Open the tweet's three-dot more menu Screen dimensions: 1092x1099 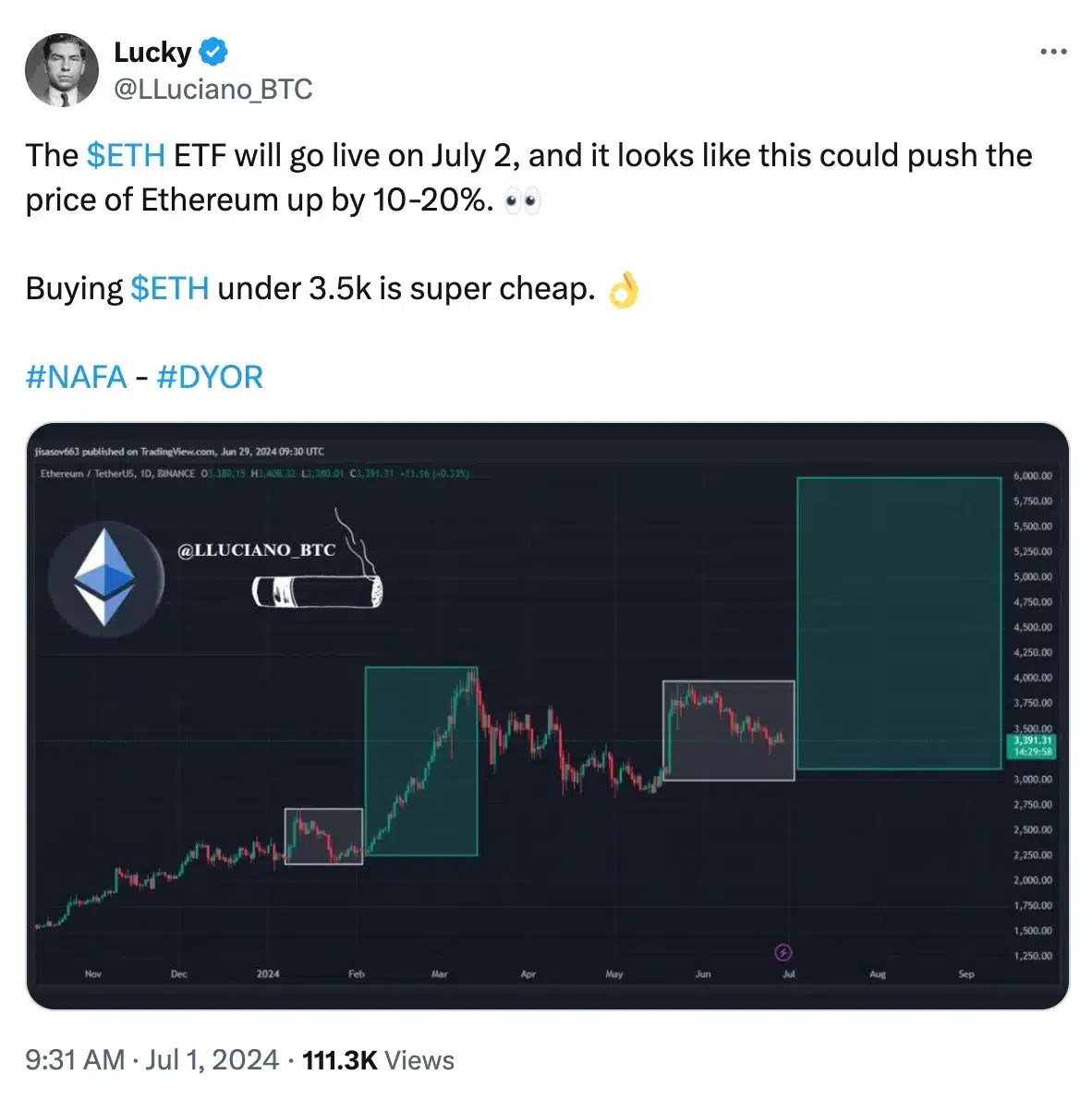(1052, 52)
